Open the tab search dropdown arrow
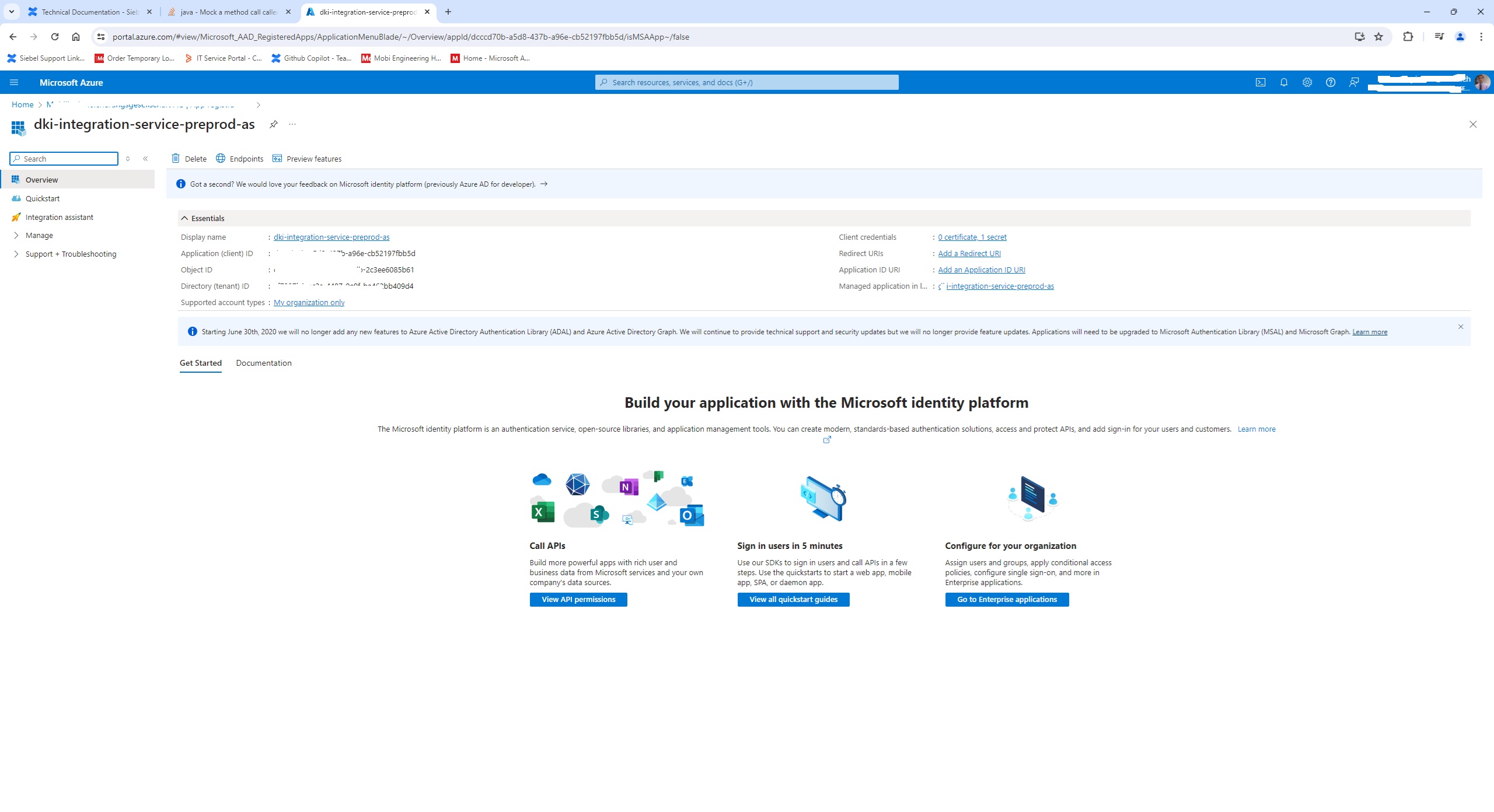This screenshot has width=1494, height=812. pyautogui.click(x=11, y=12)
